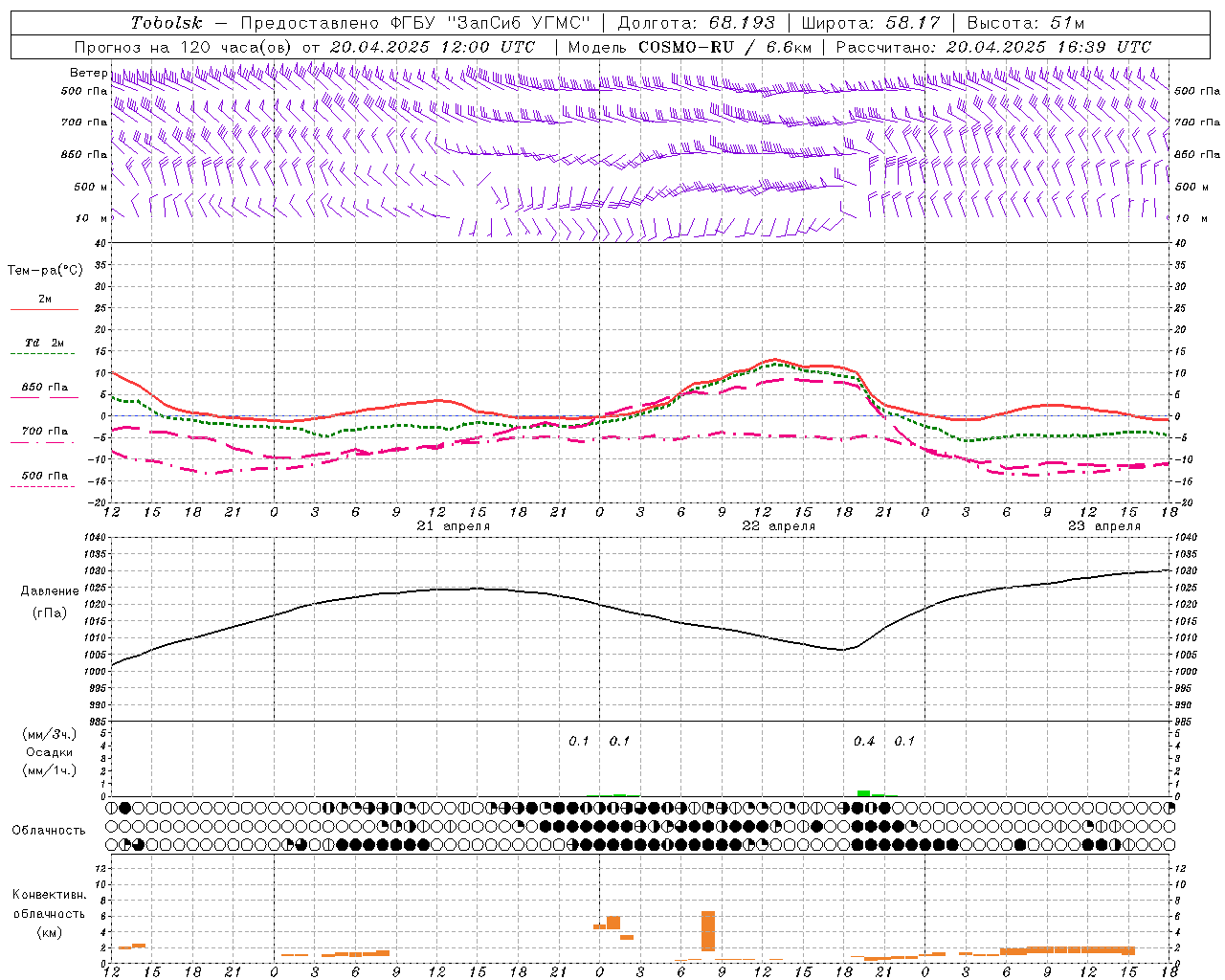Click the '21 апреля' date label
Screen dimensions: 1225x980
point(454,526)
